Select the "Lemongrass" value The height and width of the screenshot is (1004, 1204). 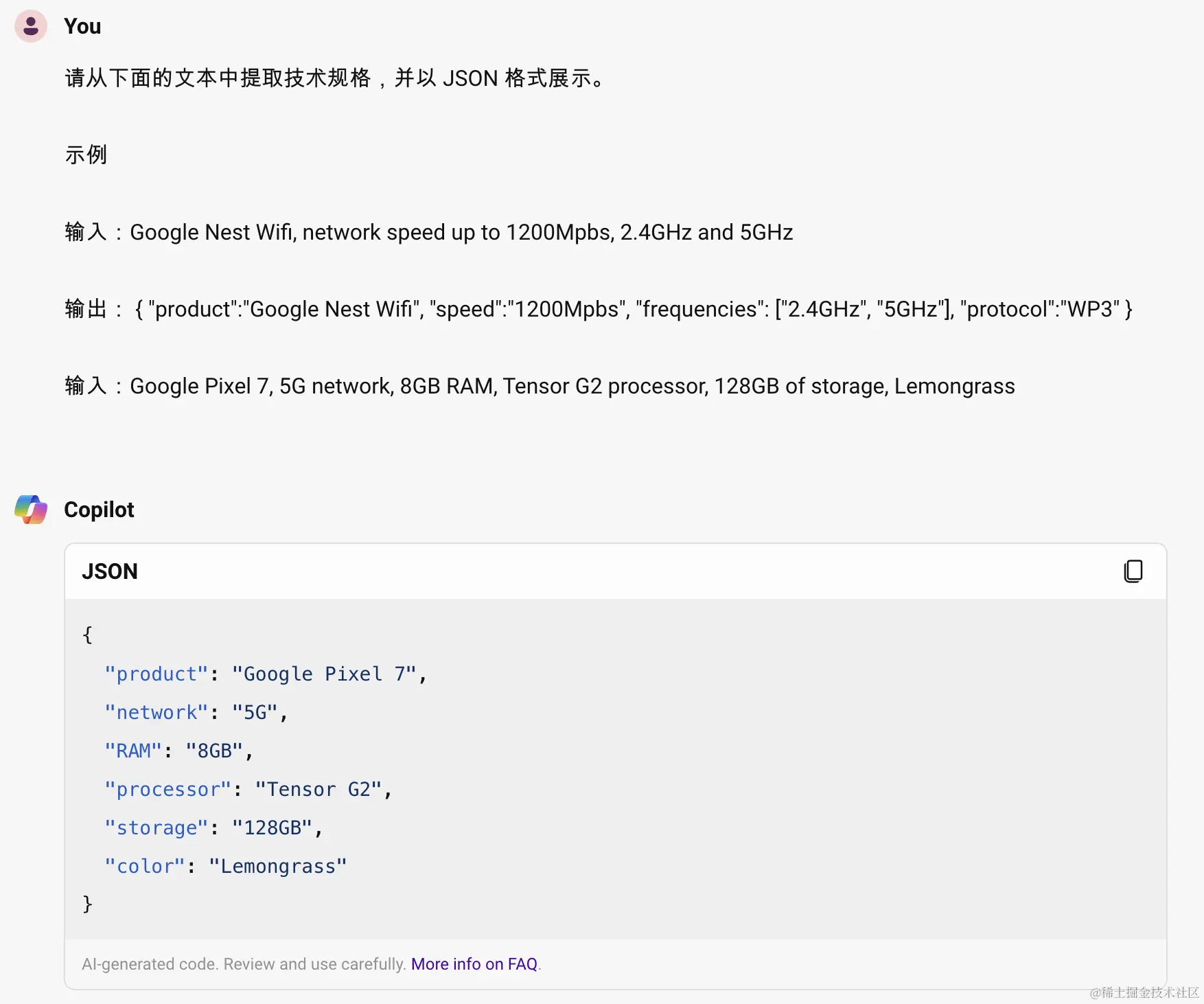click(x=277, y=866)
